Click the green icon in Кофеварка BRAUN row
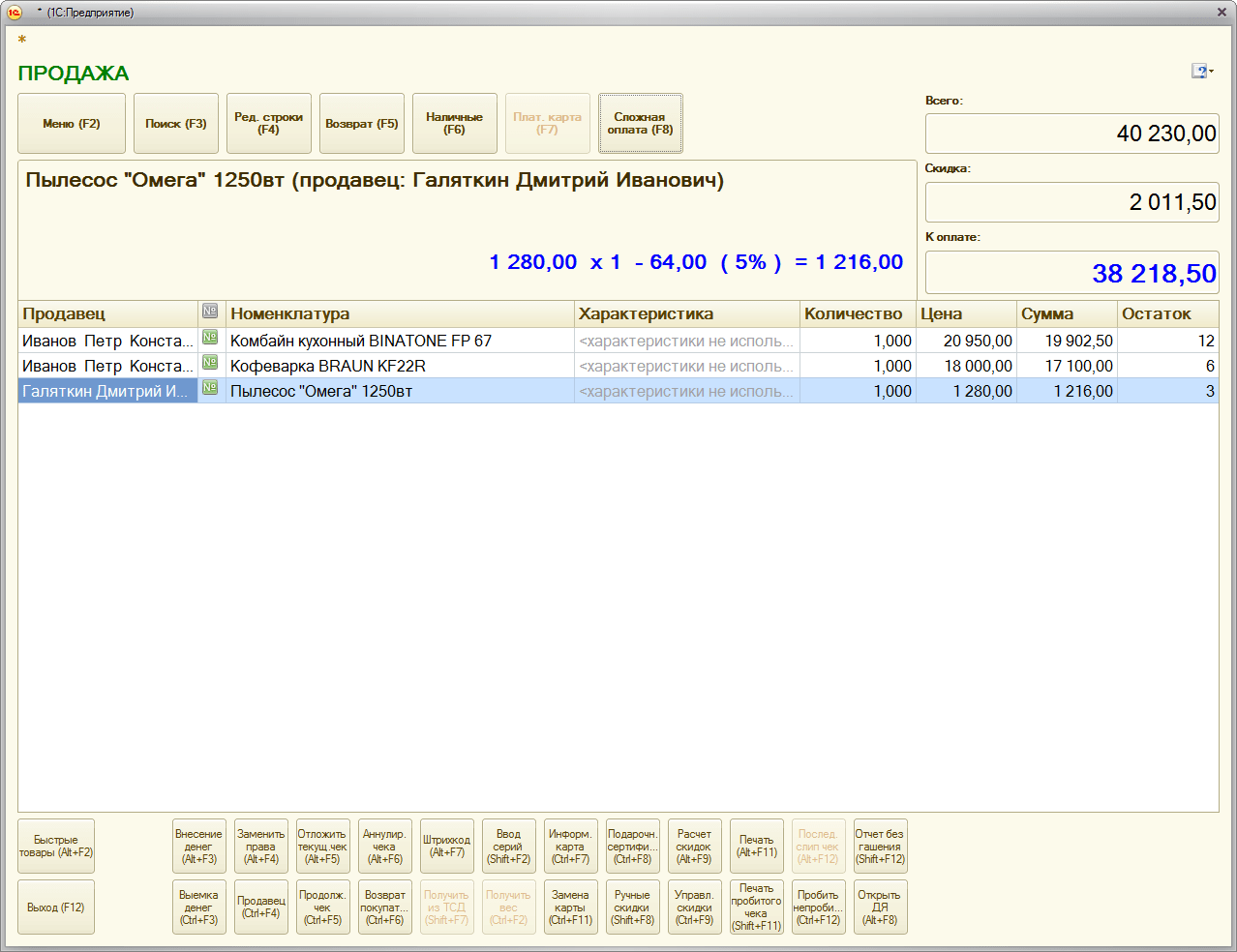This screenshot has width=1237, height=952. coord(210,364)
